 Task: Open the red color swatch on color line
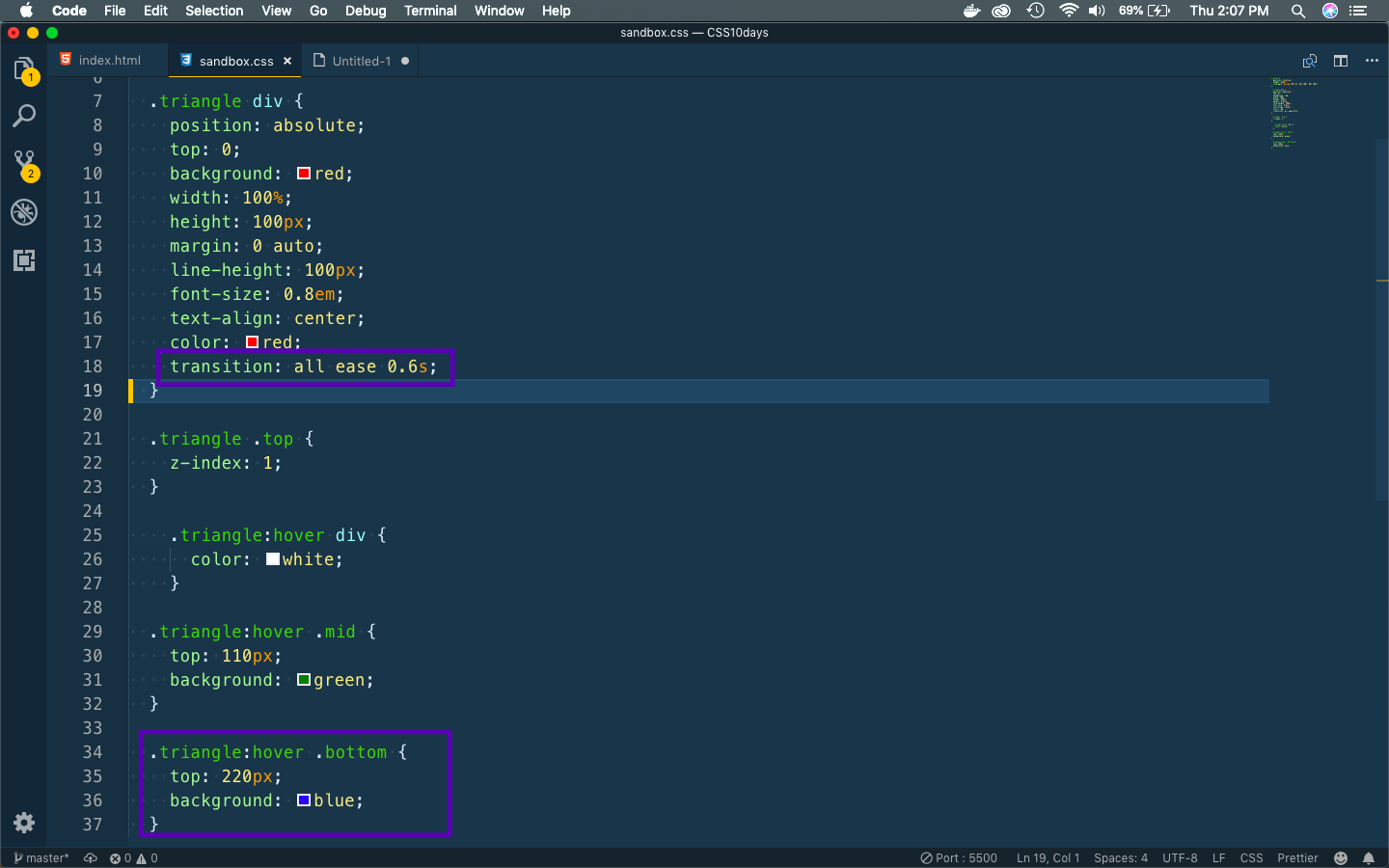(x=252, y=342)
